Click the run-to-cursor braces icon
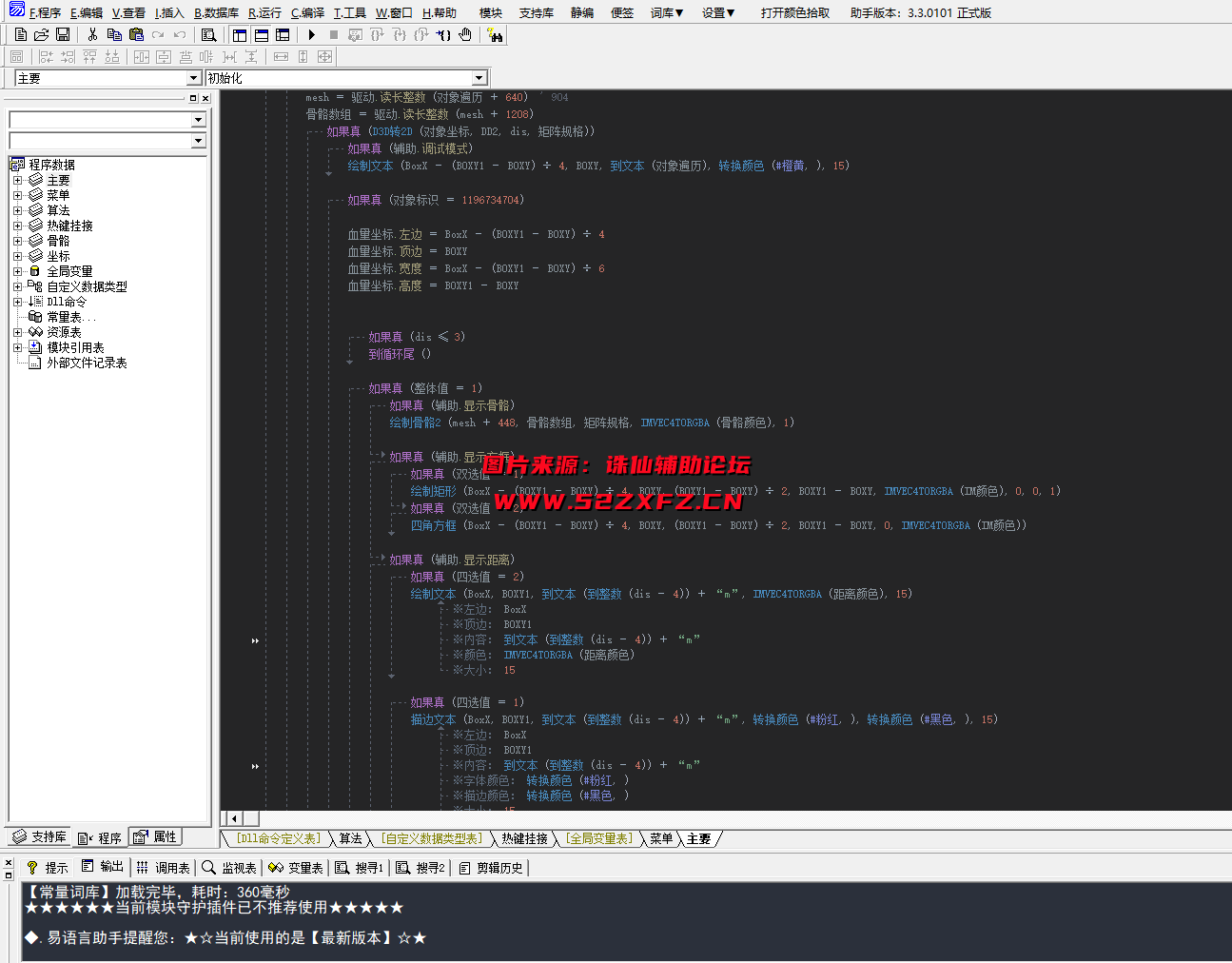The height and width of the screenshot is (963, 1232). point(443,35)
